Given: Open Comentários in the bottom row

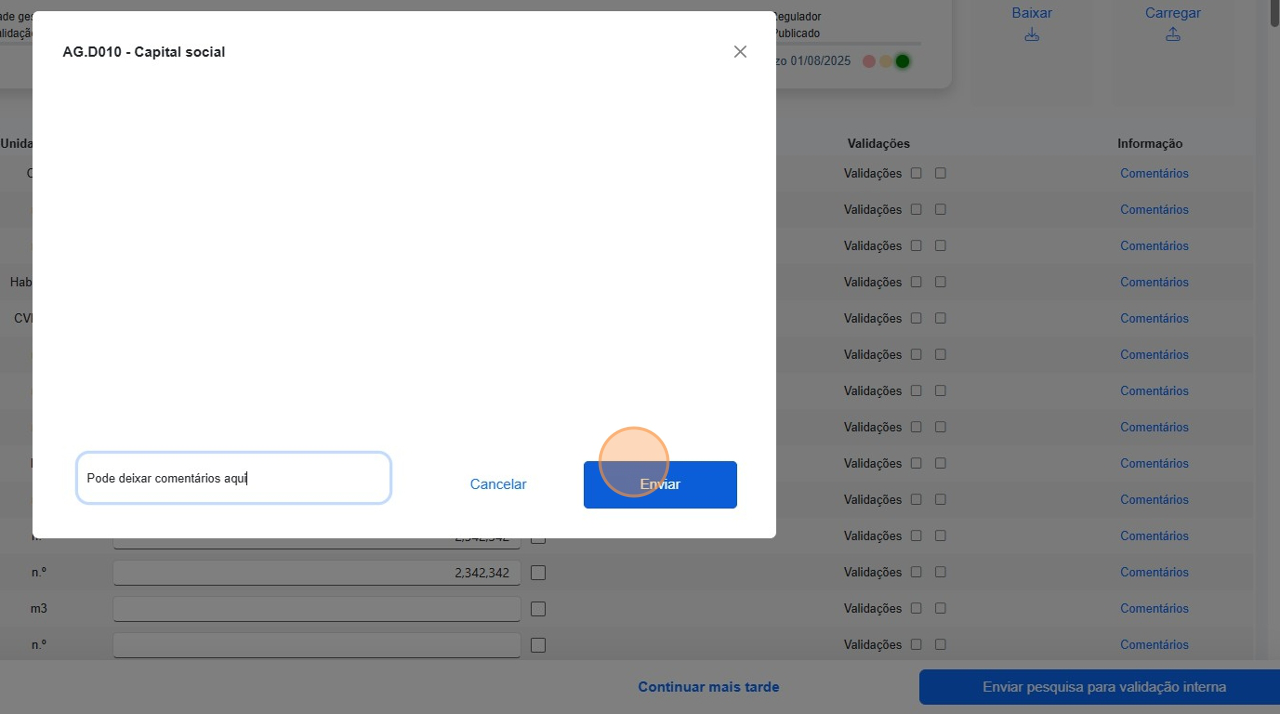Looking at the screenshot, I should pyautogui.click(x=1154, y=644).
